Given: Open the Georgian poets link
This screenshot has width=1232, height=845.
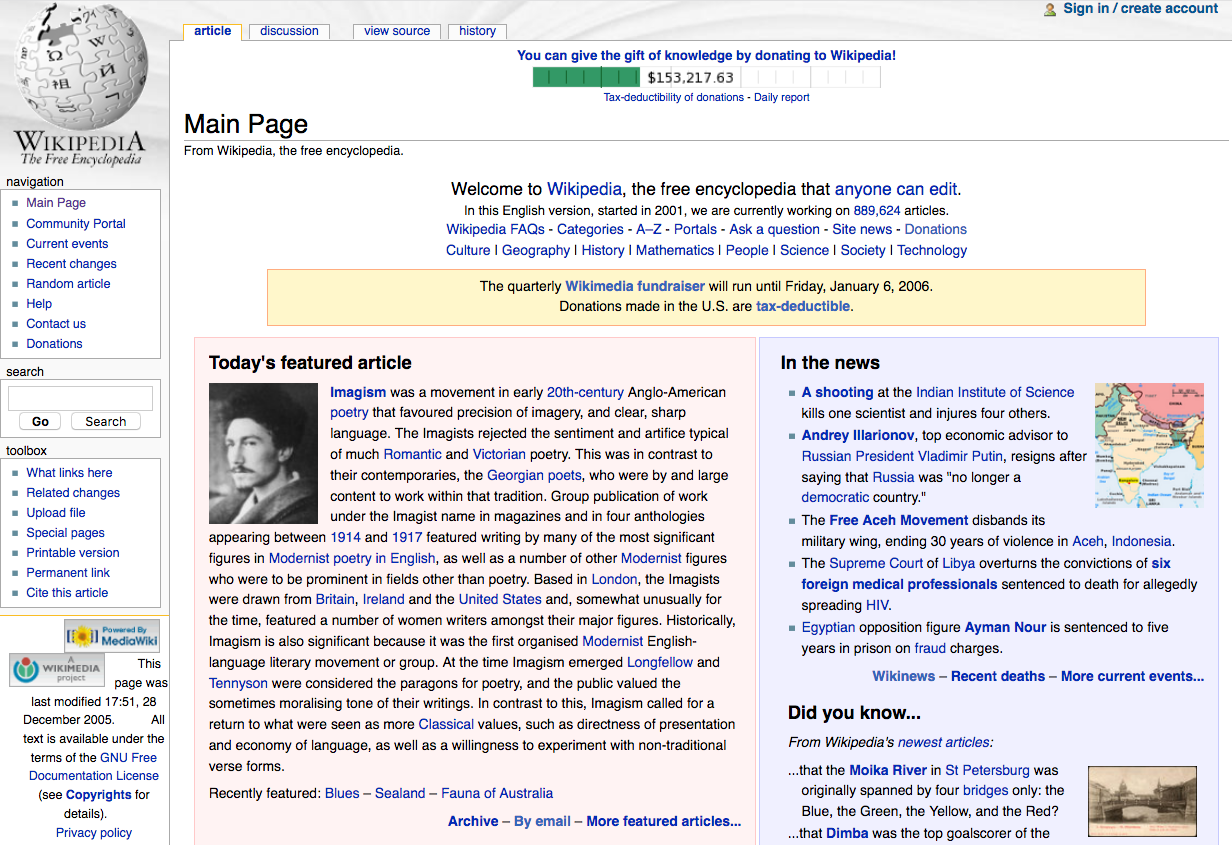Looking at the screenshot, I should point(534,475).
